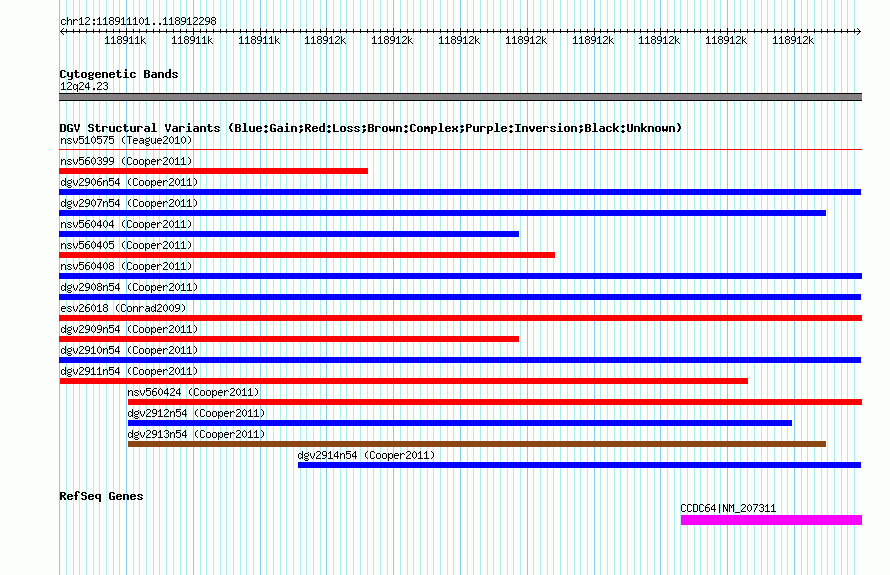Click the DGV Structural Variants track title
Viewport: 890px width, 575px height.
point(370,128)
